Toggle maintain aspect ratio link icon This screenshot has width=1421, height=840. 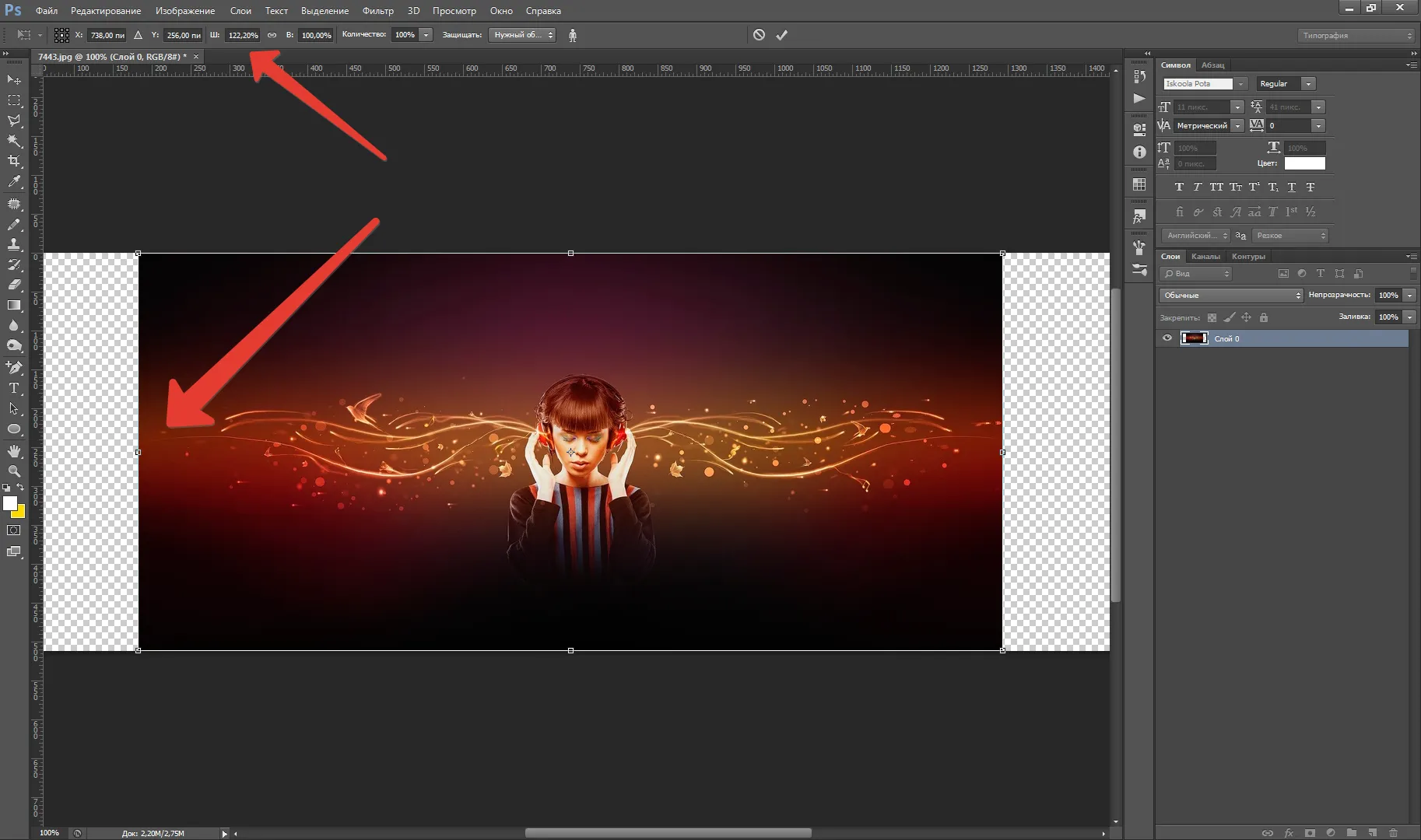pyautogui.click(x=272, y=35)
